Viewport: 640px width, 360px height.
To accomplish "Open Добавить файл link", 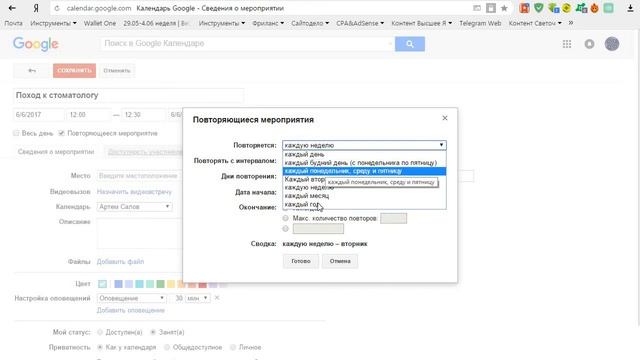I will [120, 262].
